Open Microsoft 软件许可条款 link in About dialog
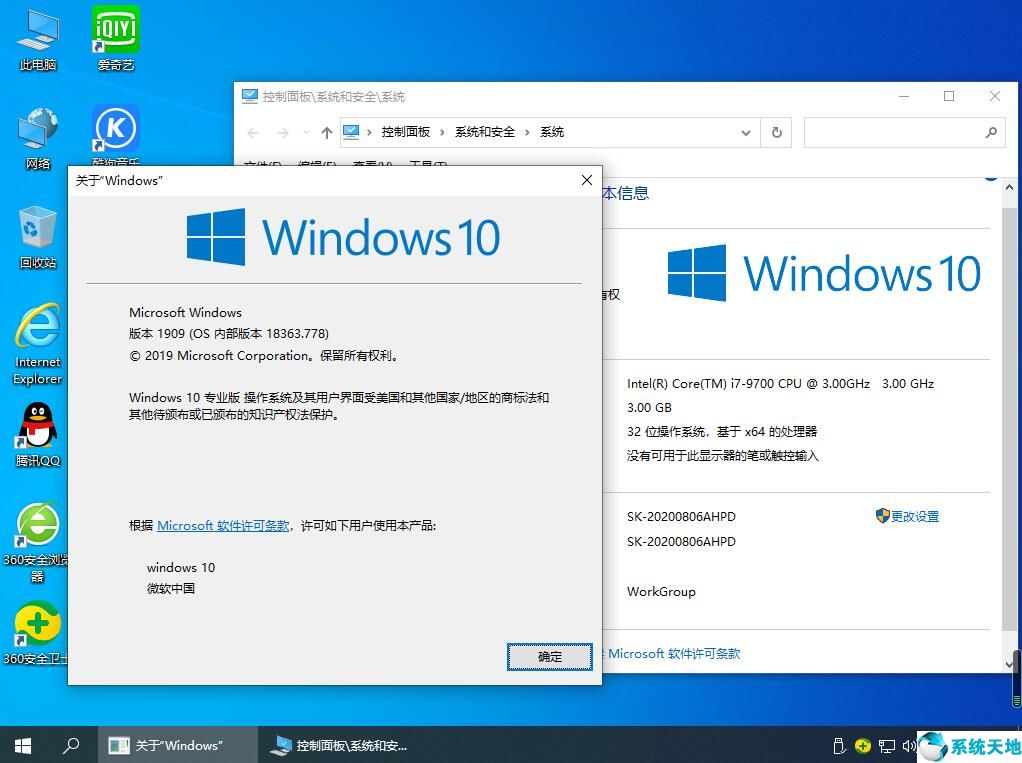This screenshot has height=763, width=1022. [x=223, y=526]
